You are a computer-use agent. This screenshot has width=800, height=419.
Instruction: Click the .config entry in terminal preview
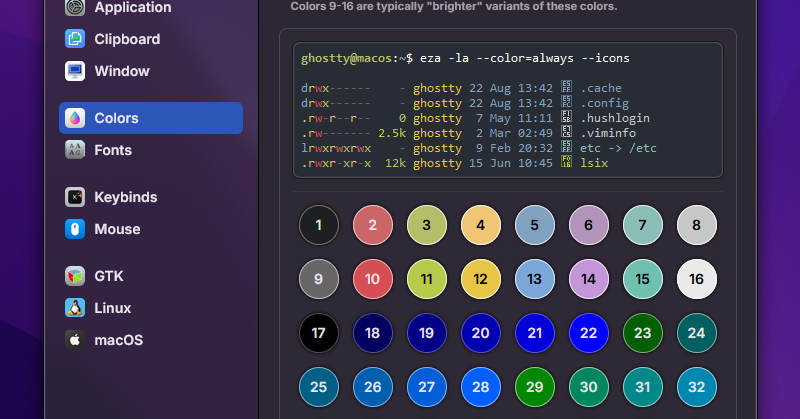pos(604,103)
